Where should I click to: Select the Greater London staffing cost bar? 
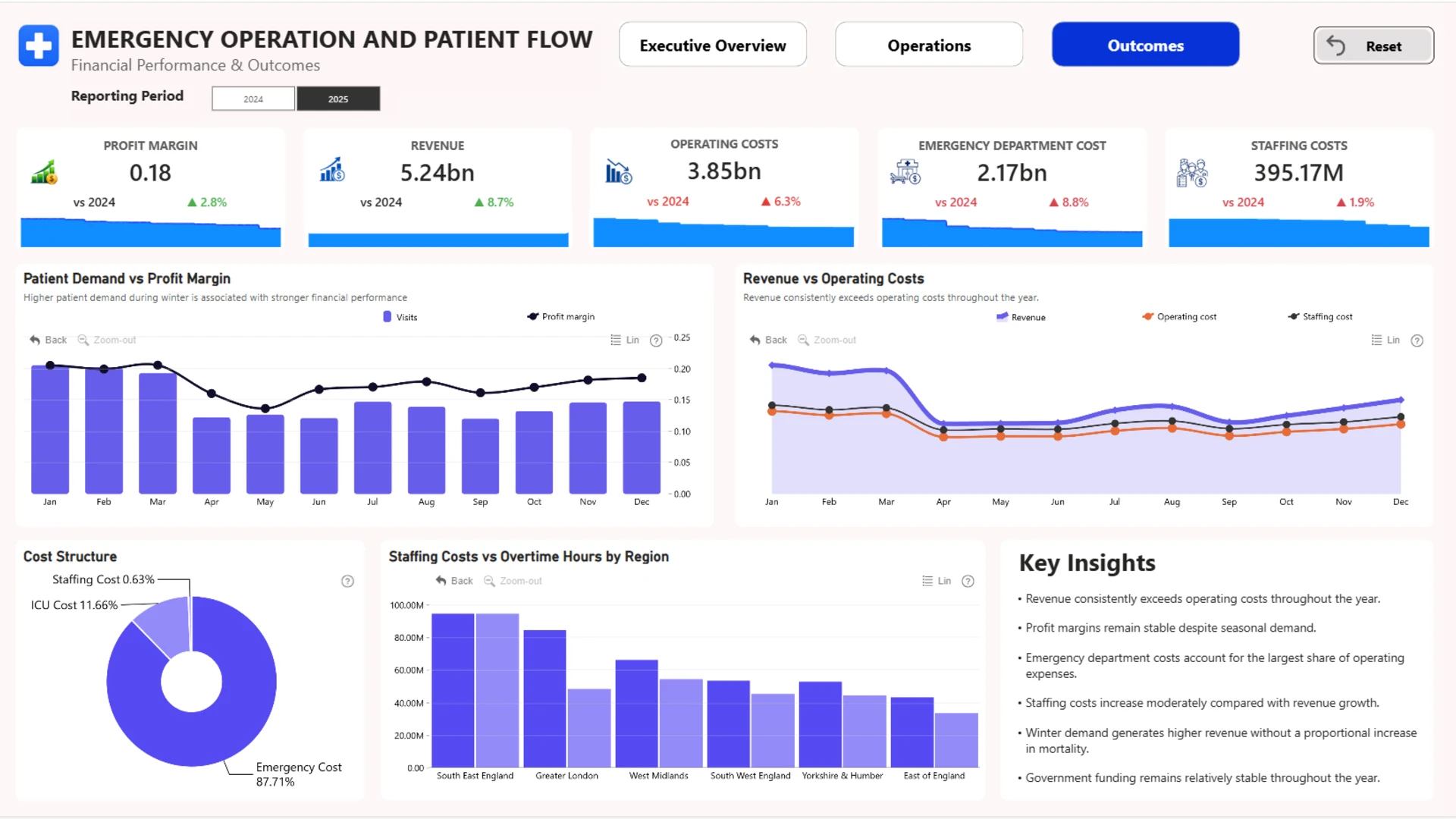point(544,698)
